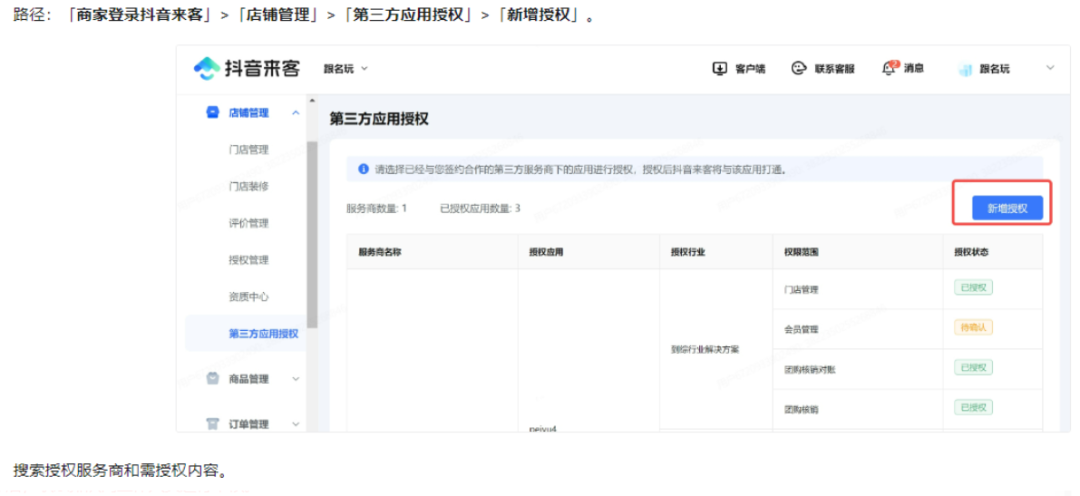Click the 联系客服 chat icon
1080x496 pixels.
(798, 69)
